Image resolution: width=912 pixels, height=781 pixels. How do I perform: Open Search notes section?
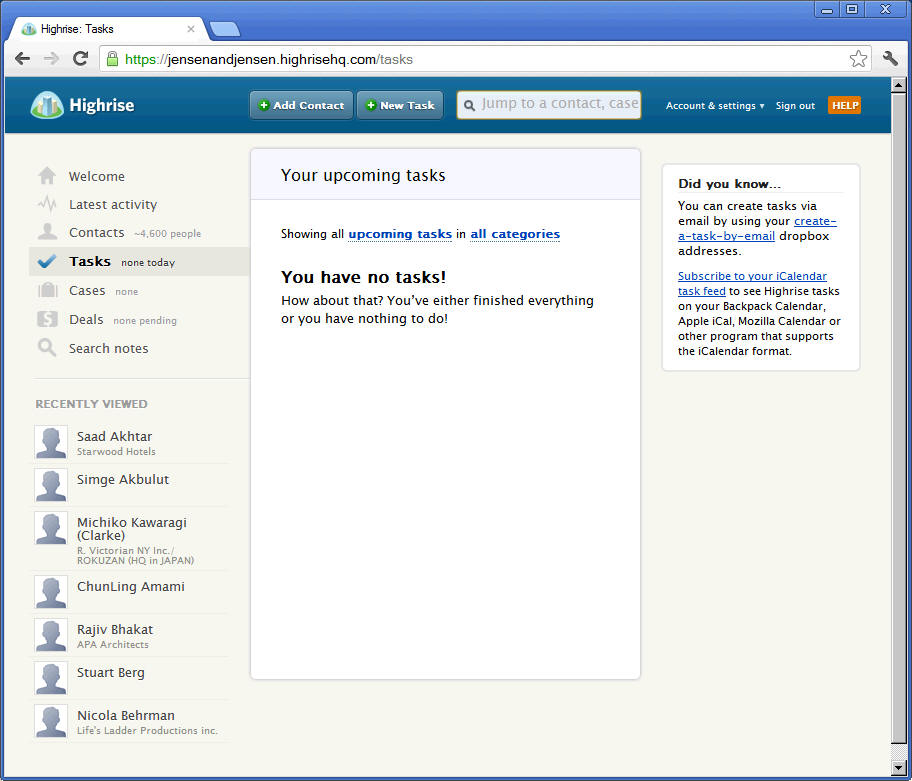coord(108,348)
